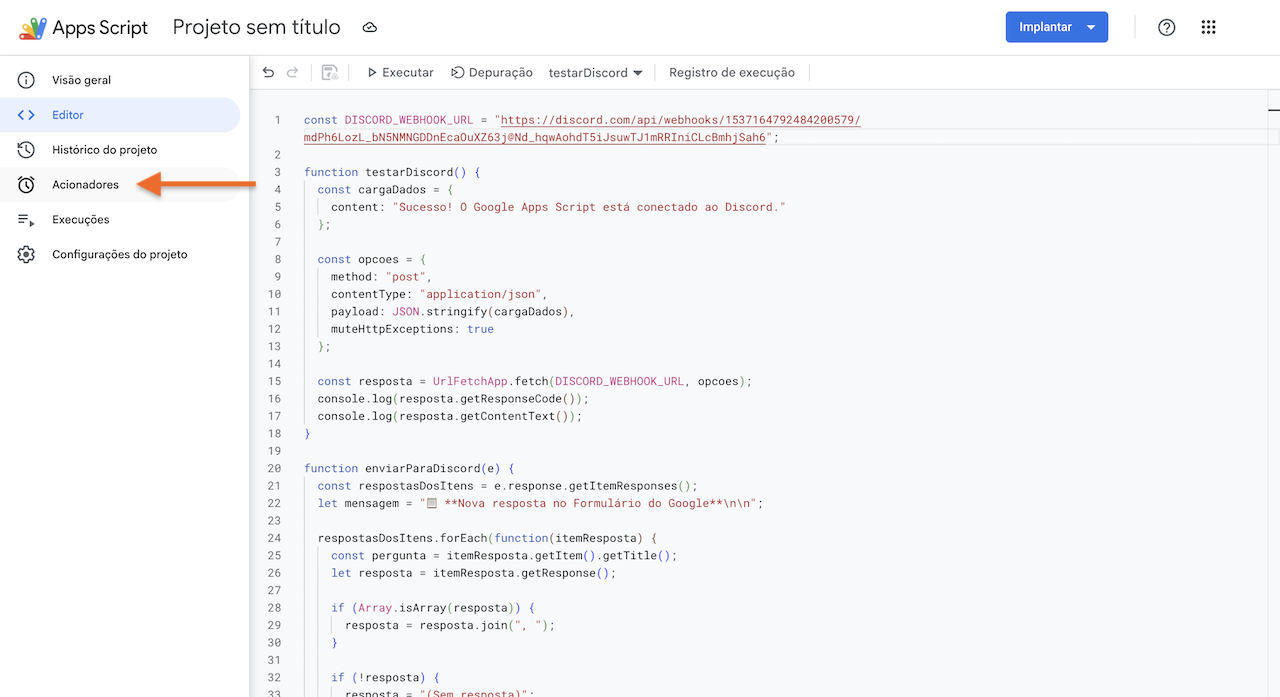
Task: Click the 'respostasDosItens.forEach' line
Action: 487,538
